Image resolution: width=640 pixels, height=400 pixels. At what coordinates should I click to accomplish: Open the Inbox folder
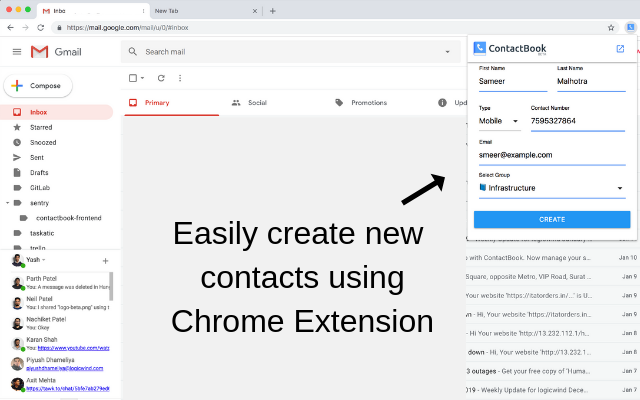click(56, 112)
